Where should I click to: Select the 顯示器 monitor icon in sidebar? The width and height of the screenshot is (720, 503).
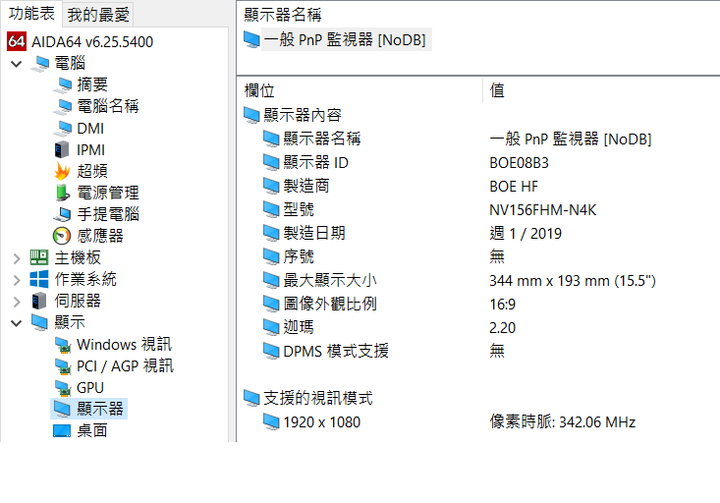pos(62,408)
